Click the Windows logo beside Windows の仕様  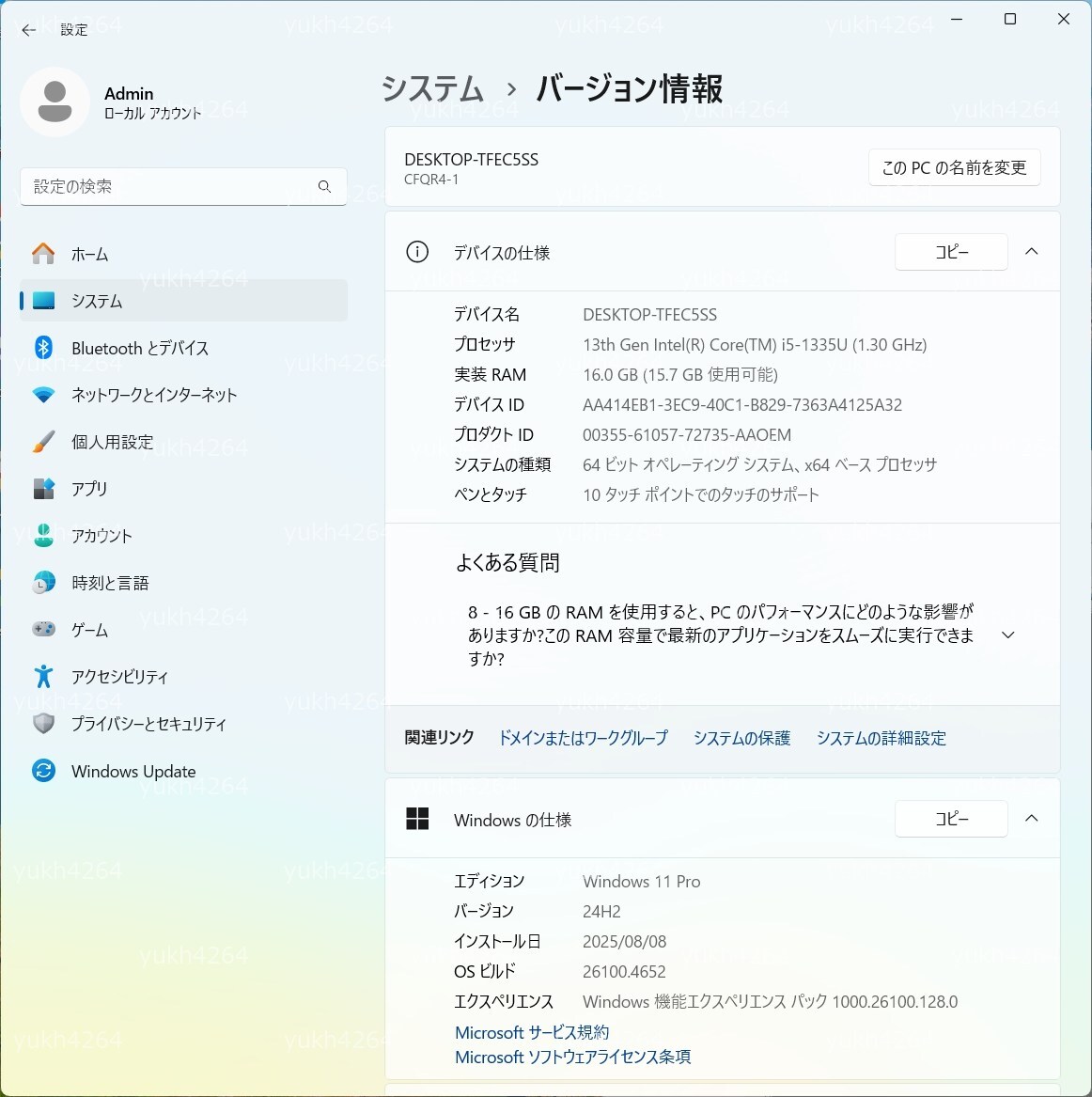pyautogui.click(x=417, y=819)
